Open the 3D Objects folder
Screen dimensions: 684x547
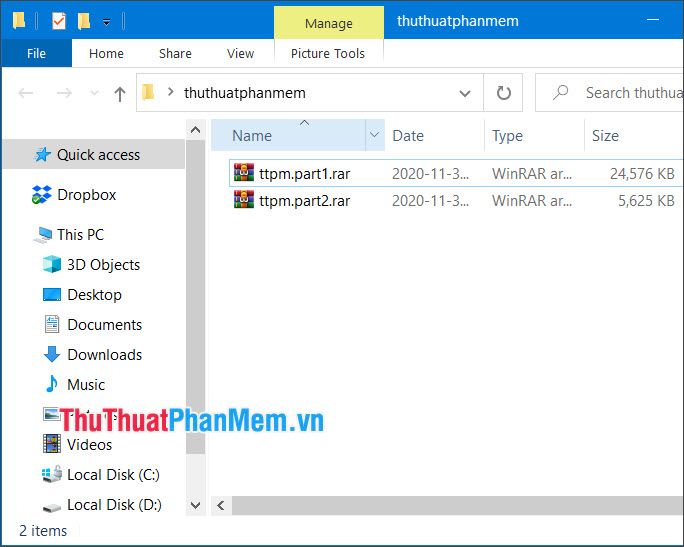pyautogui.click(x=103, y=265)
